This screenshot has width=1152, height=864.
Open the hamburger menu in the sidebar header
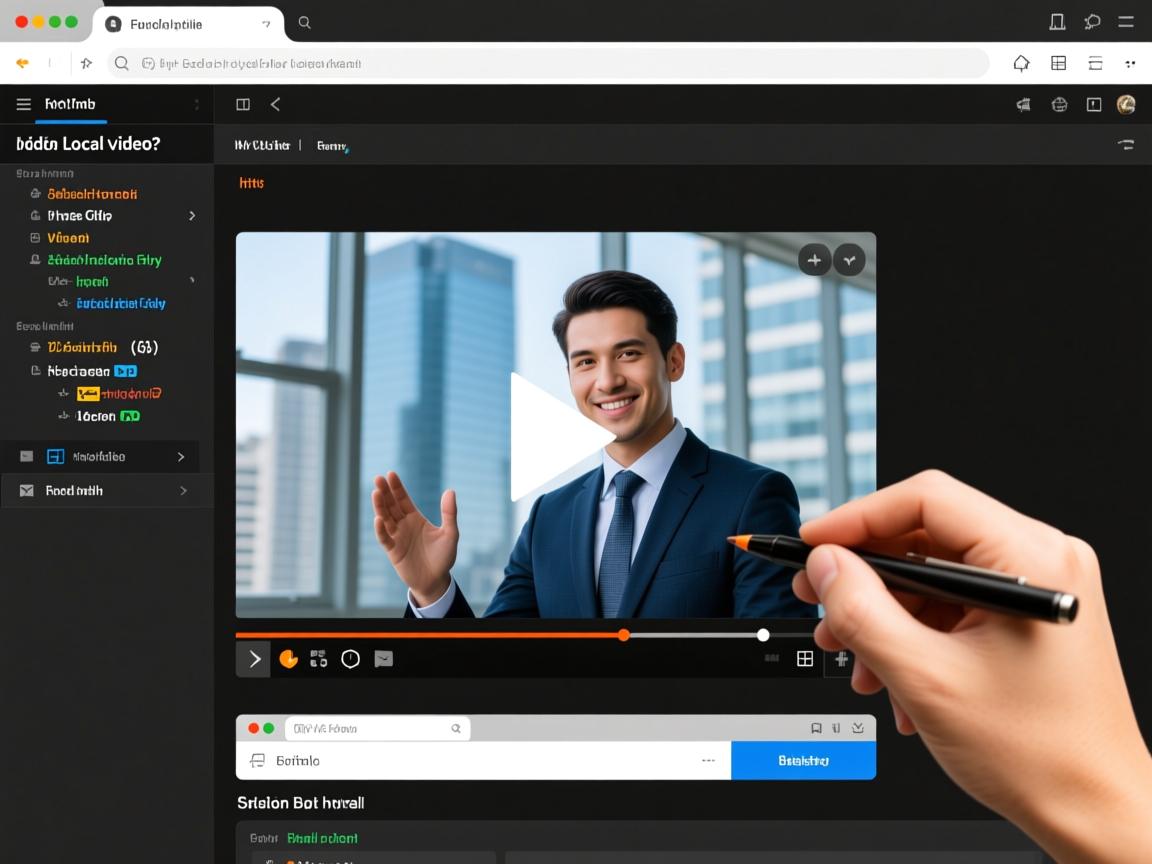pos(23,104)
